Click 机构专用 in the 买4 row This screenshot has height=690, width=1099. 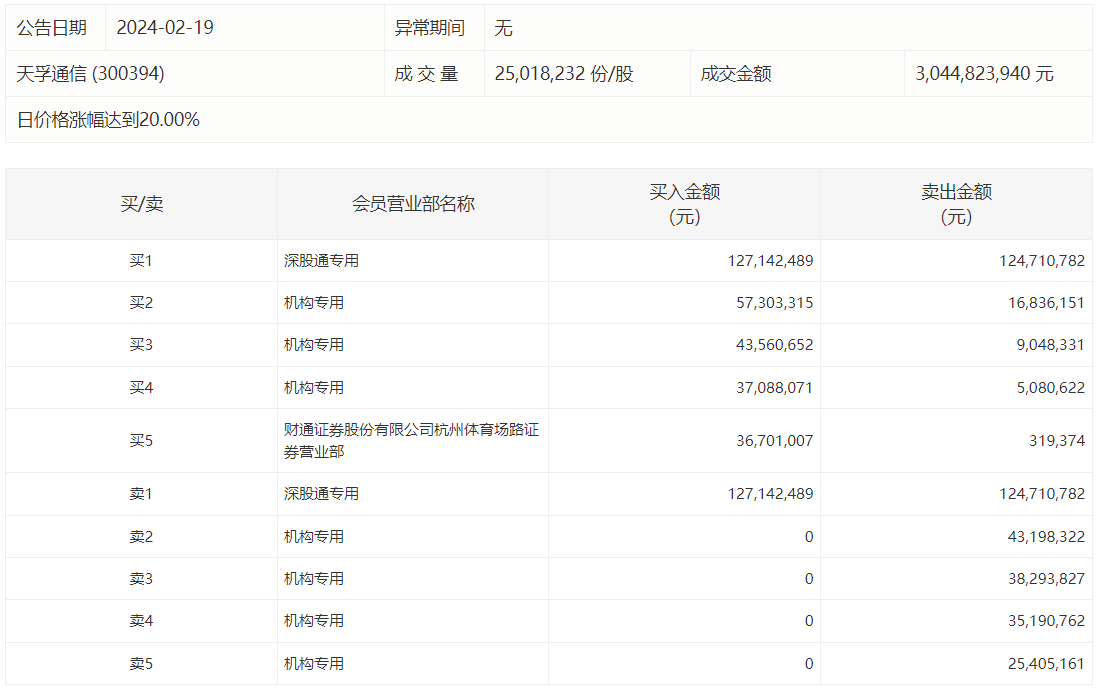click(x=314, y=388)
